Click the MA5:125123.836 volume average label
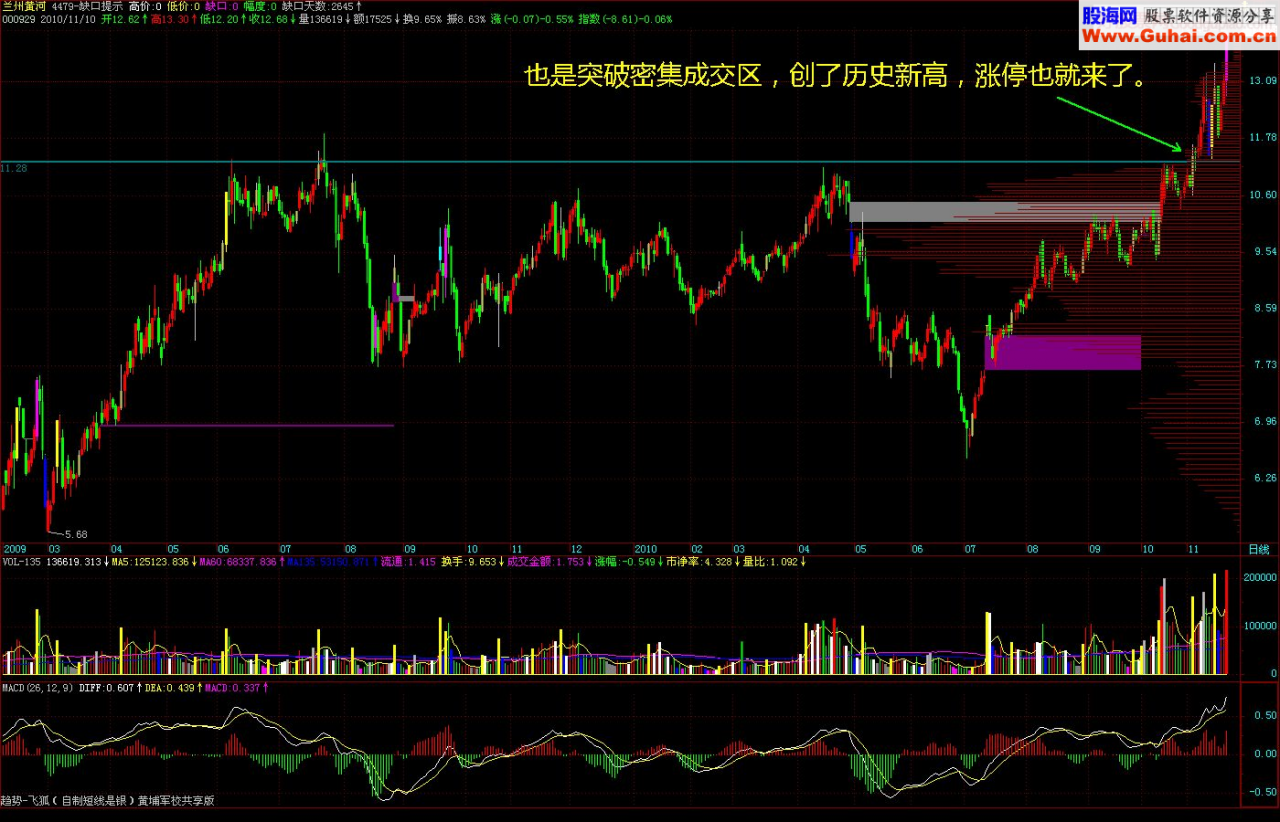Viewport: 1280px width, 822px height. 151,562
